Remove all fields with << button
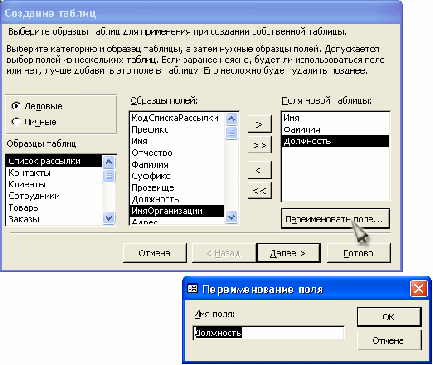Screen dimensions: 433x365 [x=260, y=191]
